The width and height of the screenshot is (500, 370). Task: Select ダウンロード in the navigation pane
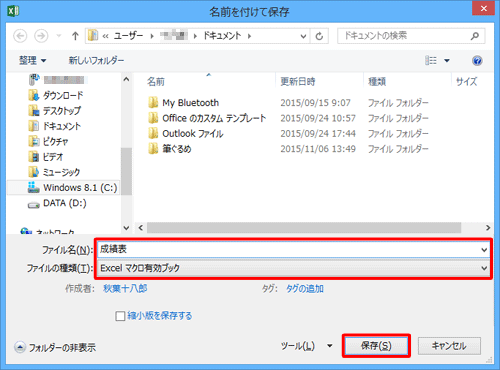63,95
